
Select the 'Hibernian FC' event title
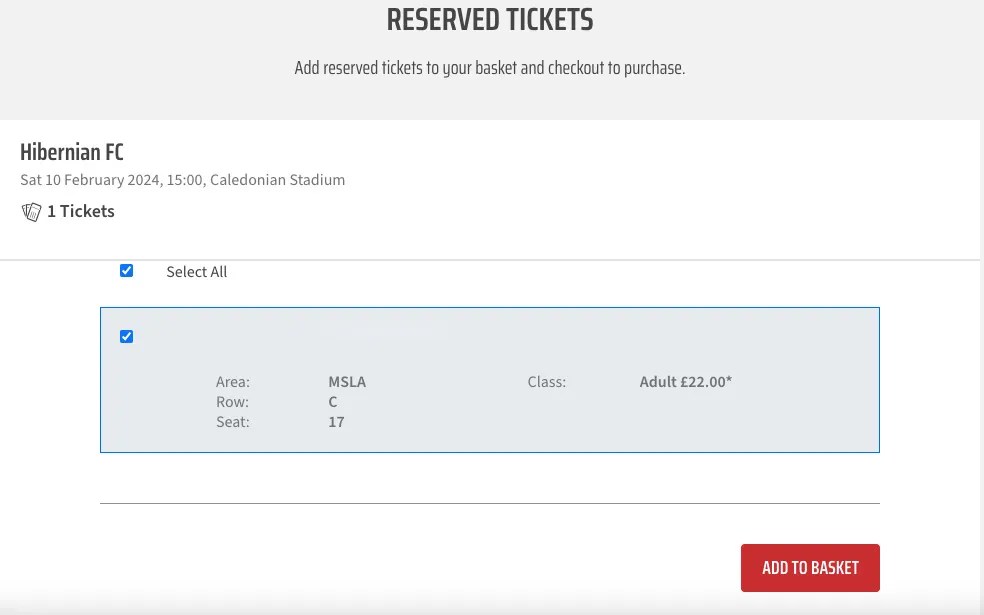tap(71, 152)
